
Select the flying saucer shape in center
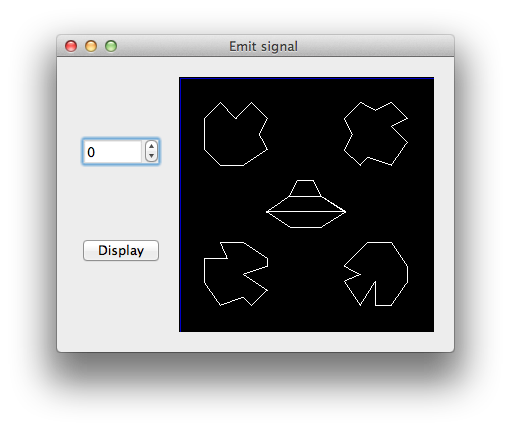click(x=306, y=204)
